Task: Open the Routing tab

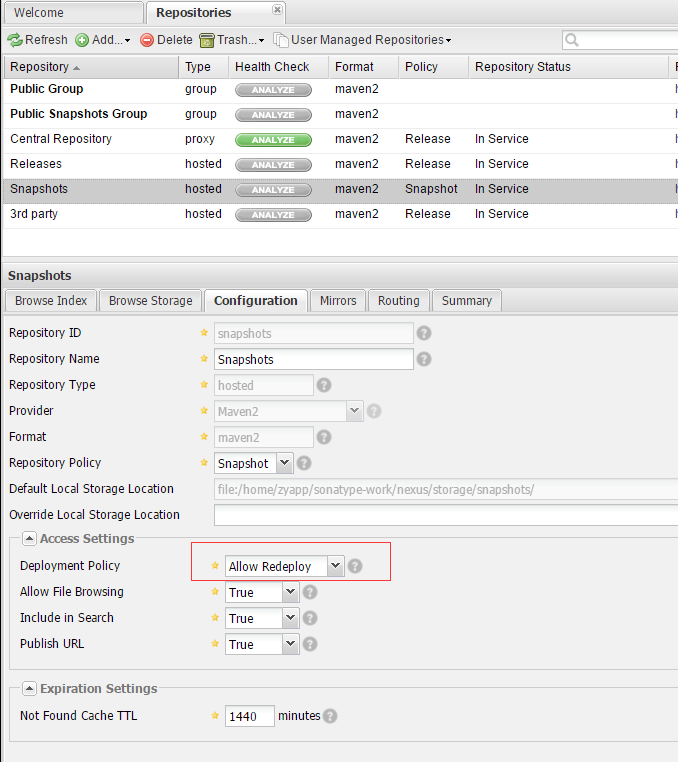Action: pyautogui.click(x=399, y=301)
